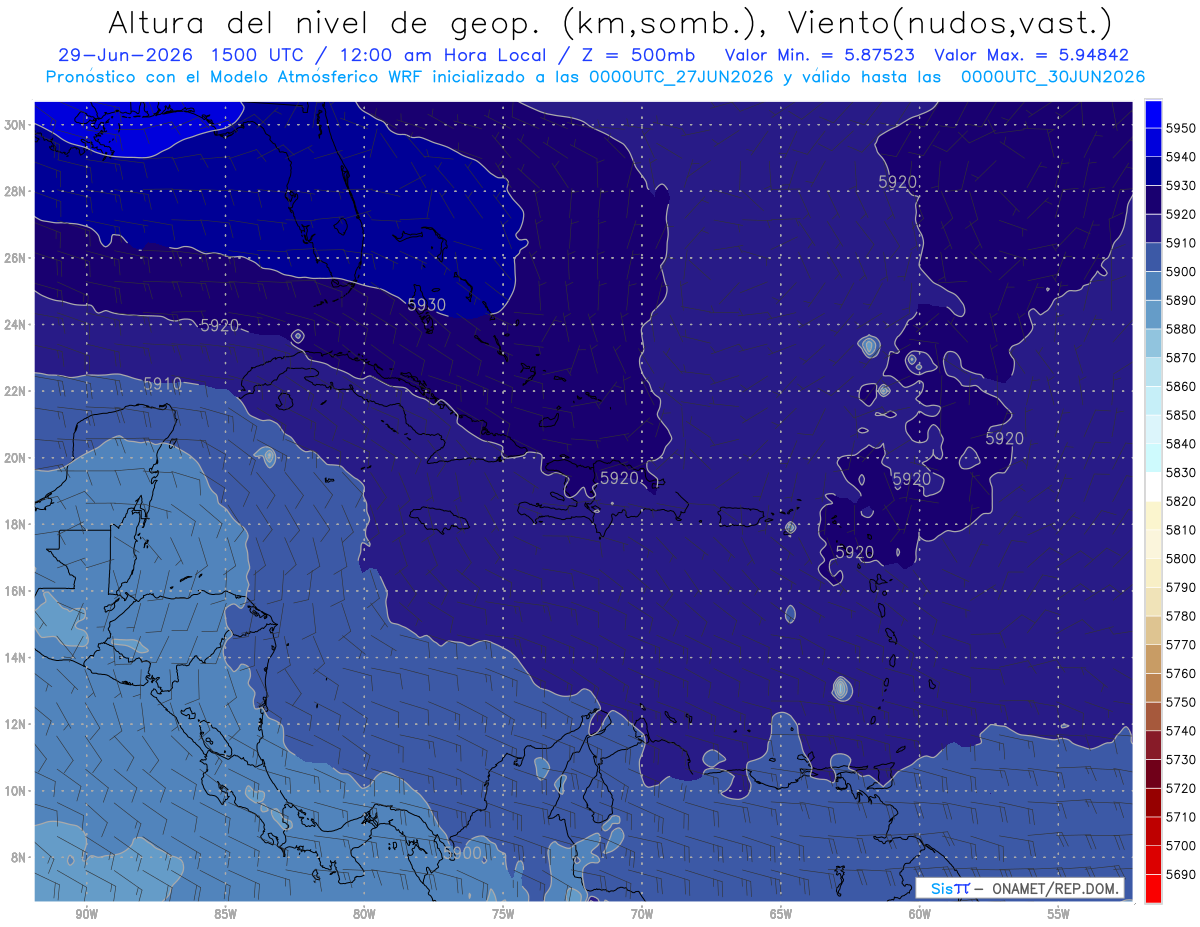This screenshot has width=1200, height=927.
Task: Click the 5920 contour label south of Hispaniola's 20N line
Action: [619, 478]
